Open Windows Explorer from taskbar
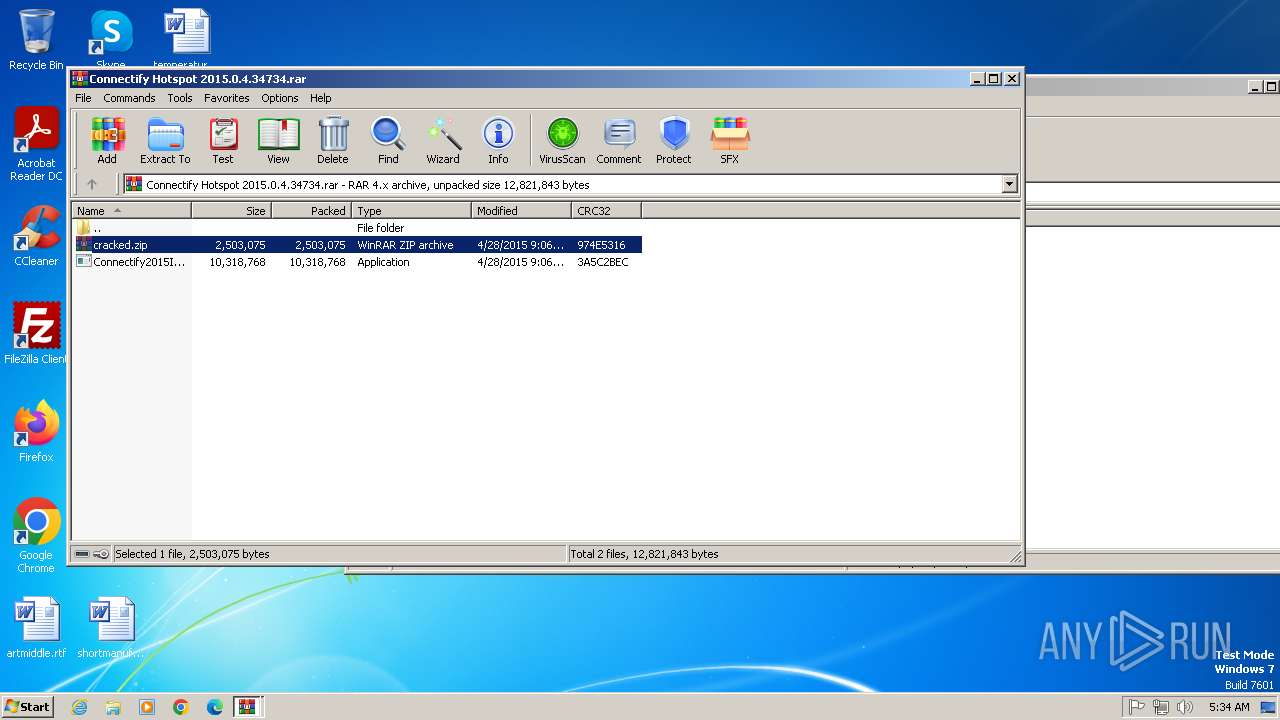Screen dimensions: 1280x720 [x=113, y=707]
